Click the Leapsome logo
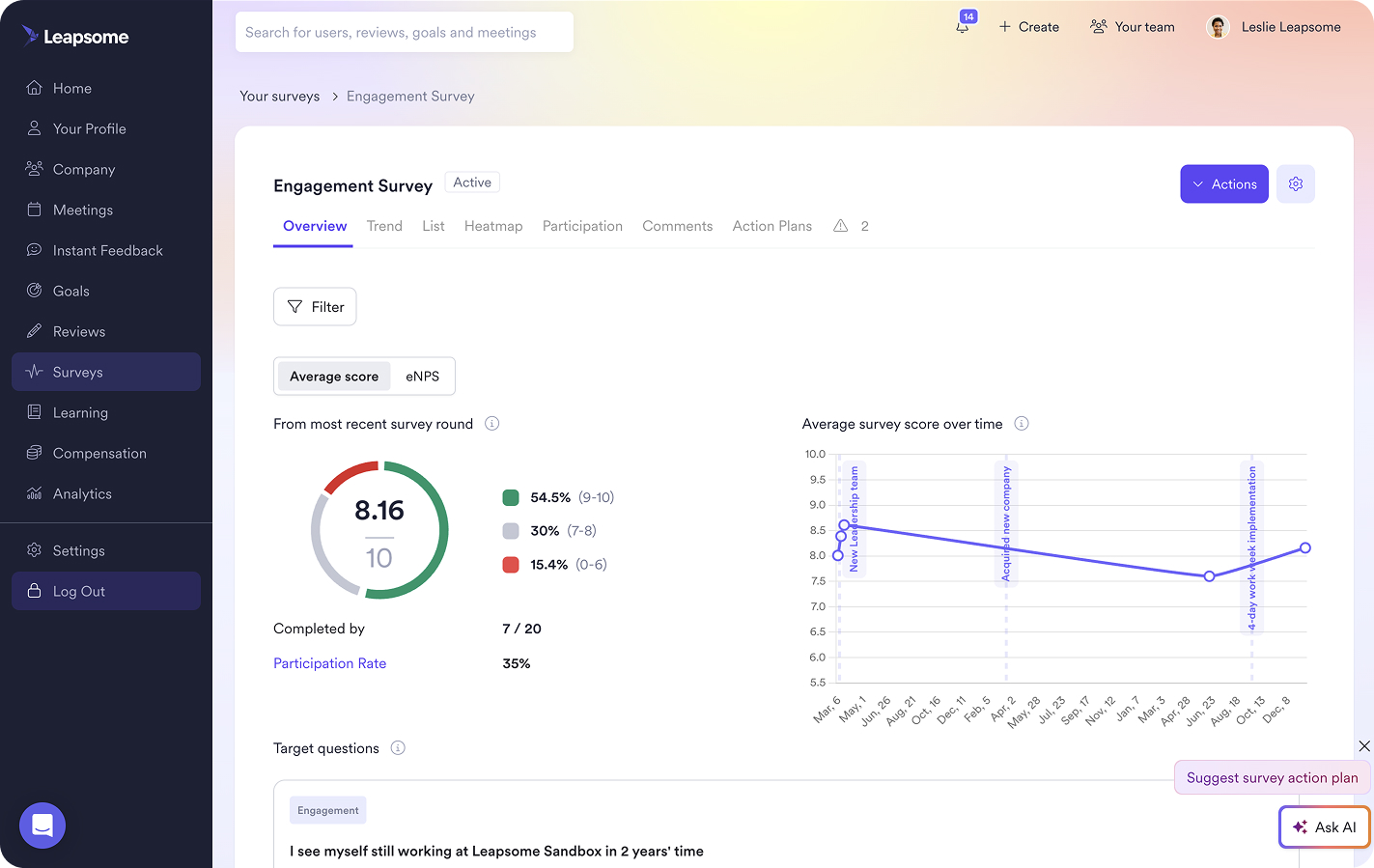The image size is (1374, 868). (75, 37)
